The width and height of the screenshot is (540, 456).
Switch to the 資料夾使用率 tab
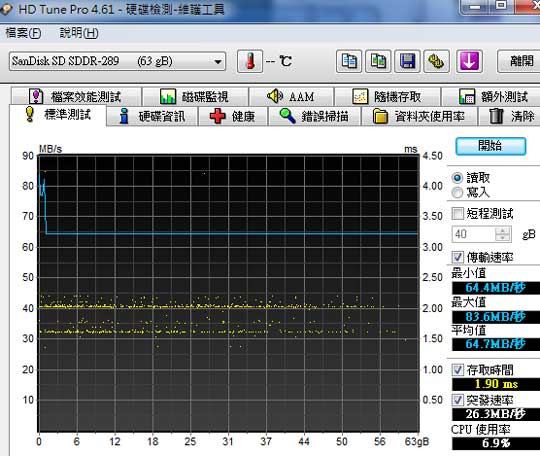click(419, 116)
